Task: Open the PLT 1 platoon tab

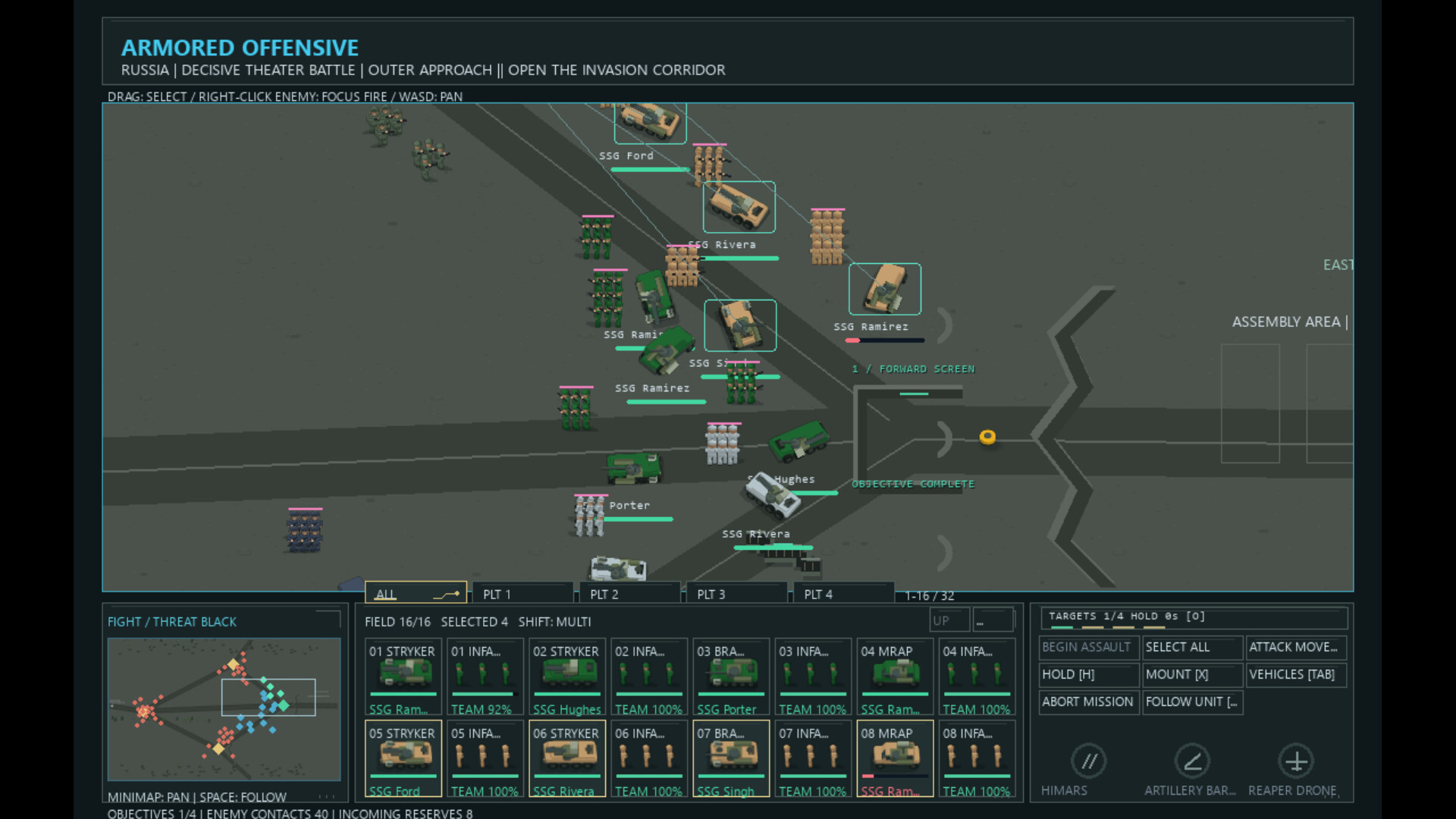Action: pyautogui.click(x=522, y=594)
